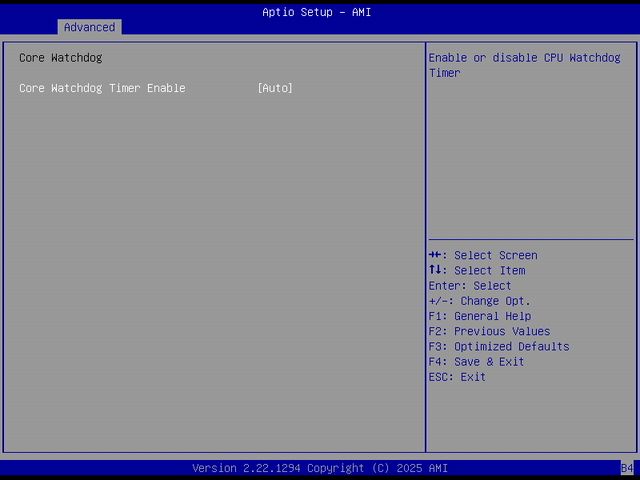Click the Aptio Setup - AMI title
Viewport: 640px width, 480px height.
tap(317, 12)
